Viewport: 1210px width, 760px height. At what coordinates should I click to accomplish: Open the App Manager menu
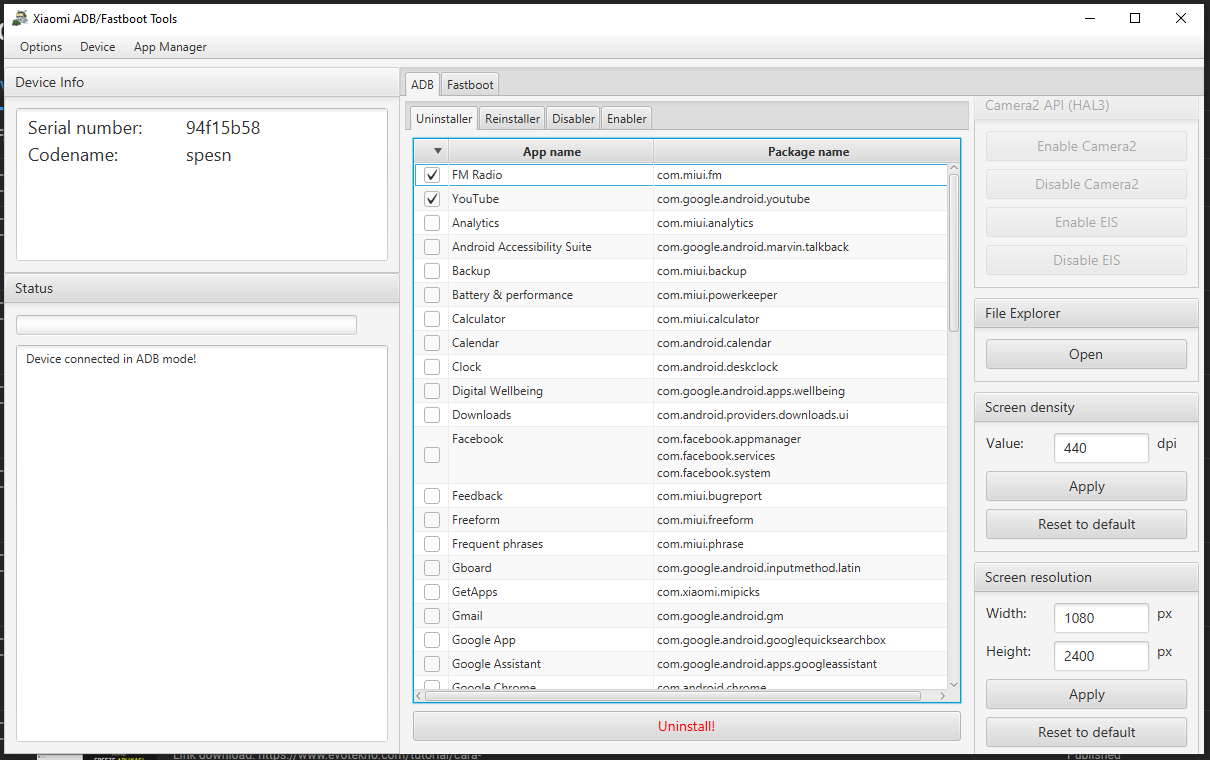170,47
